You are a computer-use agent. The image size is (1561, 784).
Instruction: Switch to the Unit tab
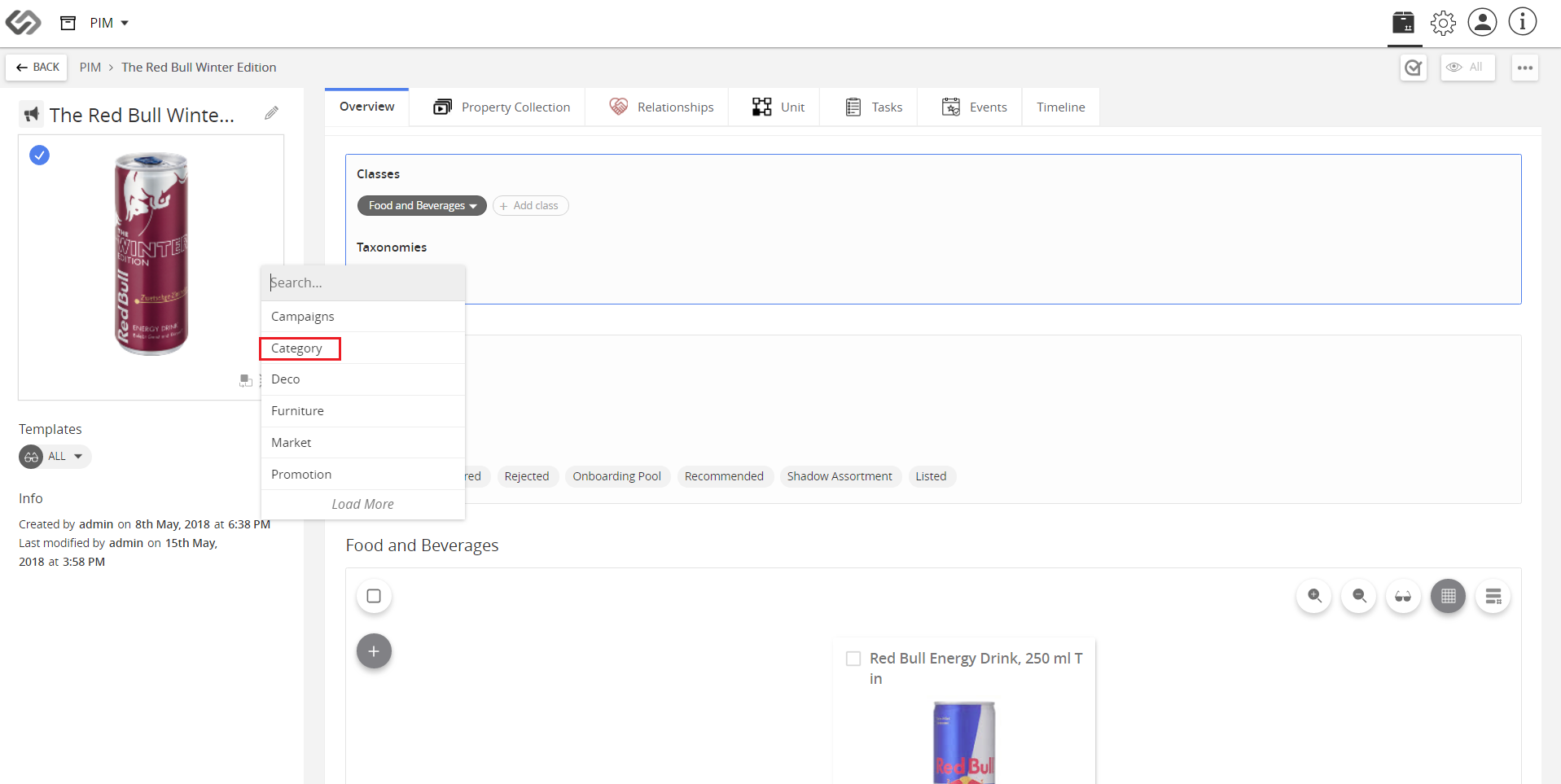(x=778, y=107)
